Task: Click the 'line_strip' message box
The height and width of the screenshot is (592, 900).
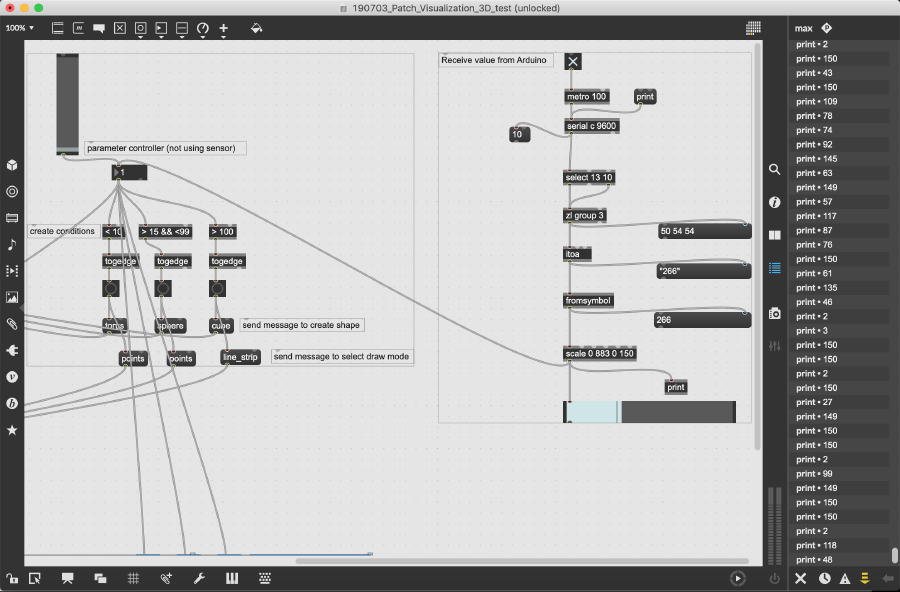Action: [240, 357]
